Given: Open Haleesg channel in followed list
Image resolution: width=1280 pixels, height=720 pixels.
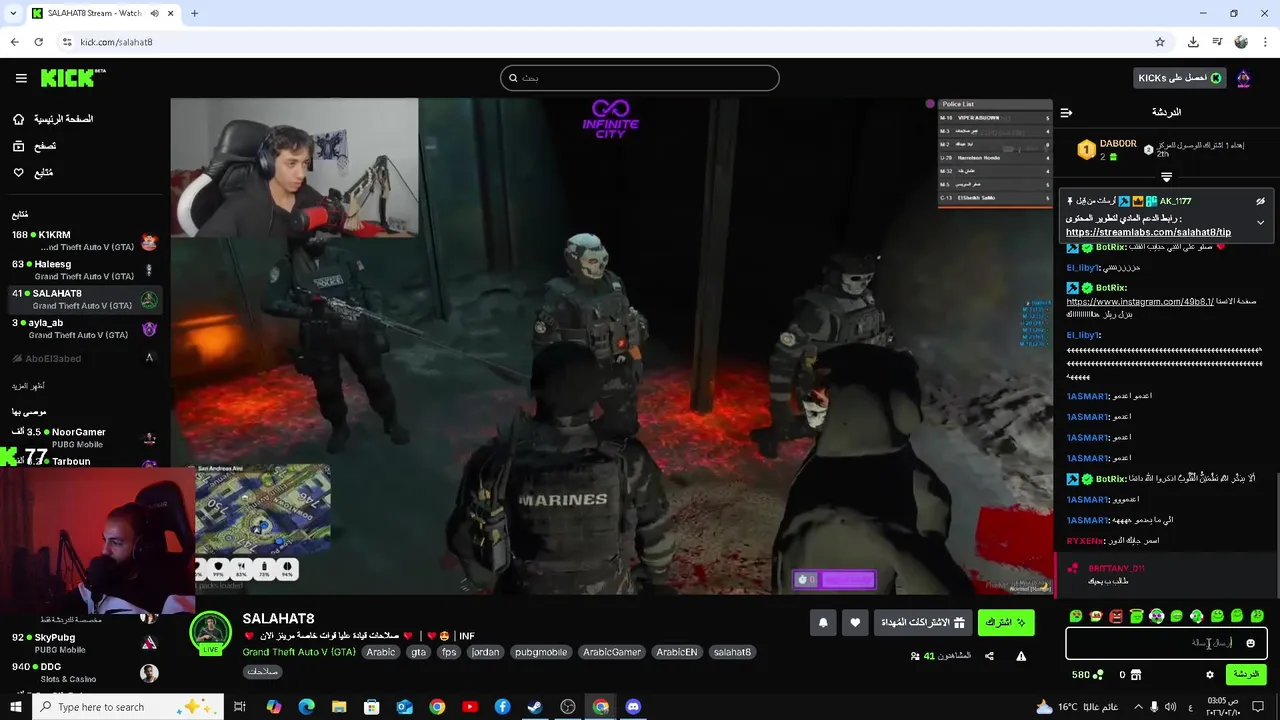Looking at the screenshot, I should pyautogui.click(x=85, y=270).
